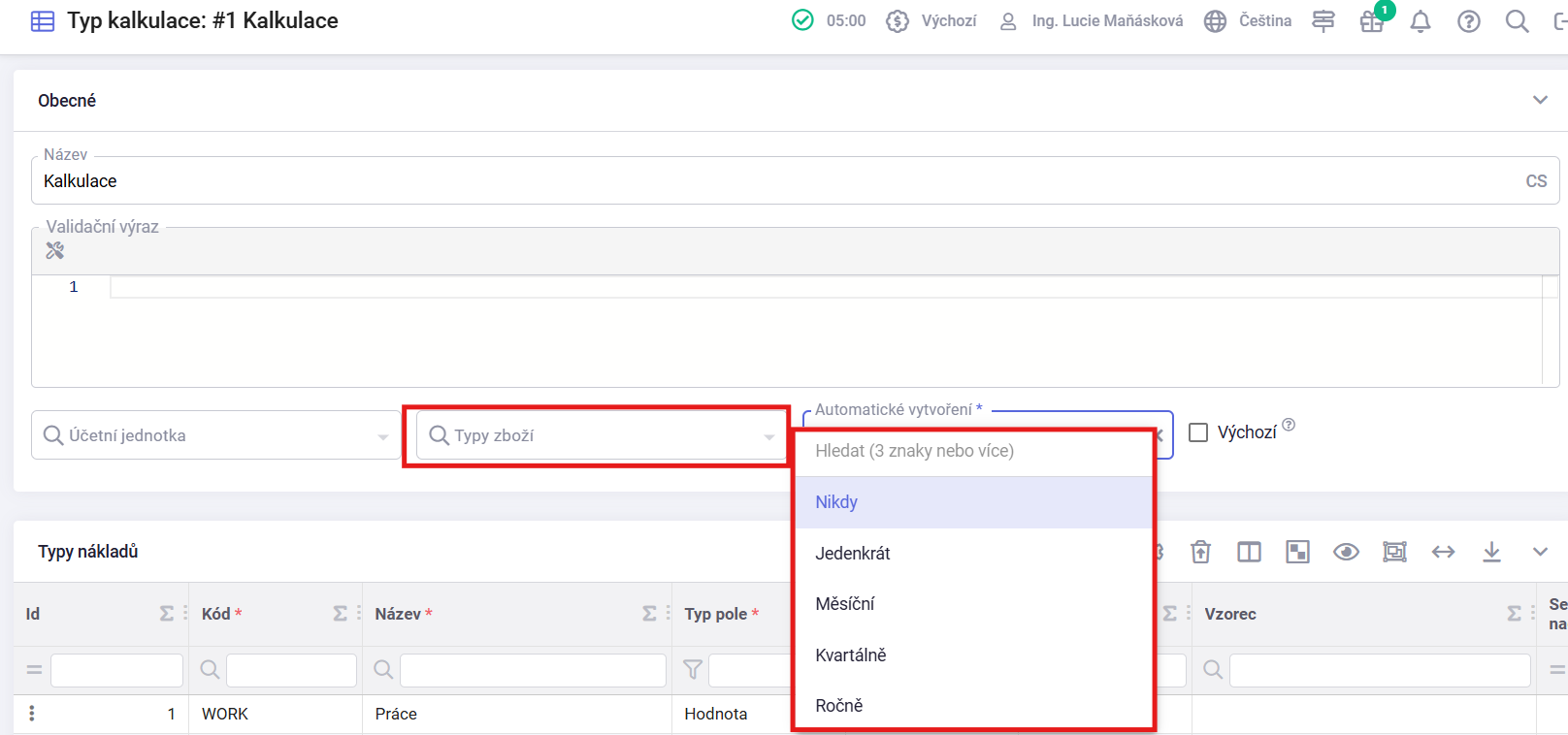Click the green checkmark status icon
Viewport: 1568px width, 735px height.
[802, 20]
